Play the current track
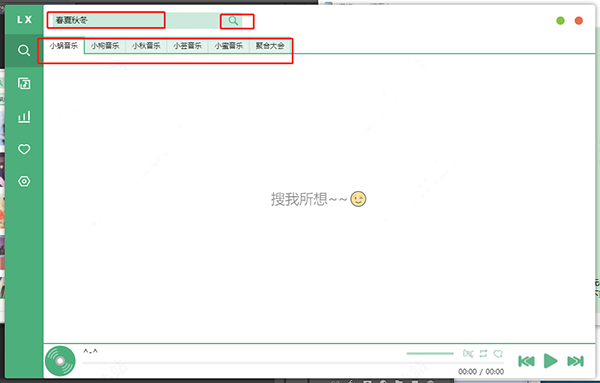The width and height of the screenshot is (600, 383). [x=550, y=361]
